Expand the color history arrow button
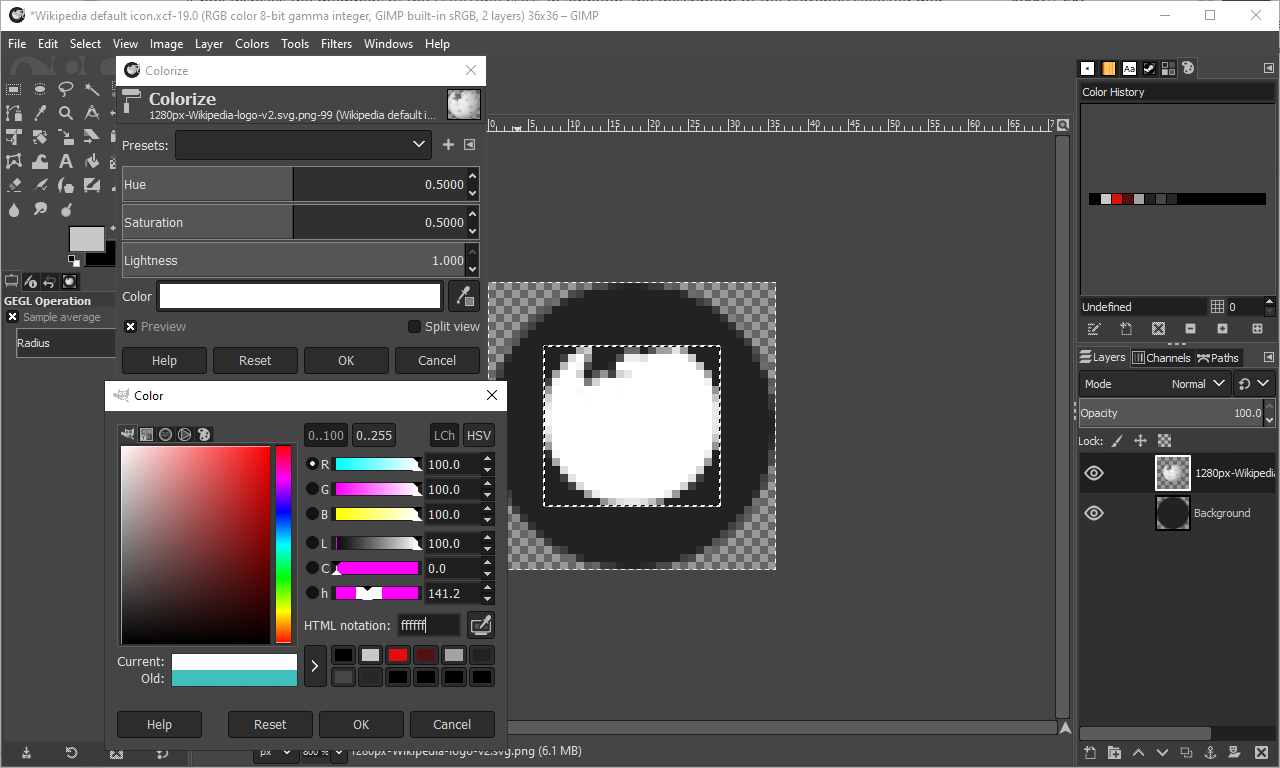1280x768 pixels. pyautogui.click(x=315, y=666)
